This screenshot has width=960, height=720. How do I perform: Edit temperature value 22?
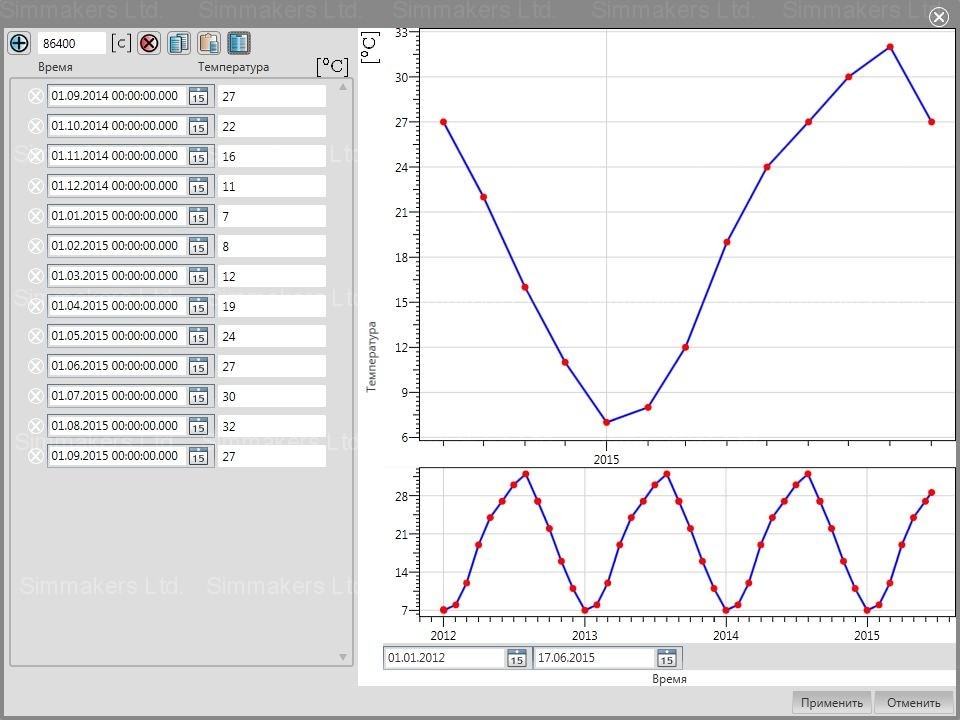point(272,126)
